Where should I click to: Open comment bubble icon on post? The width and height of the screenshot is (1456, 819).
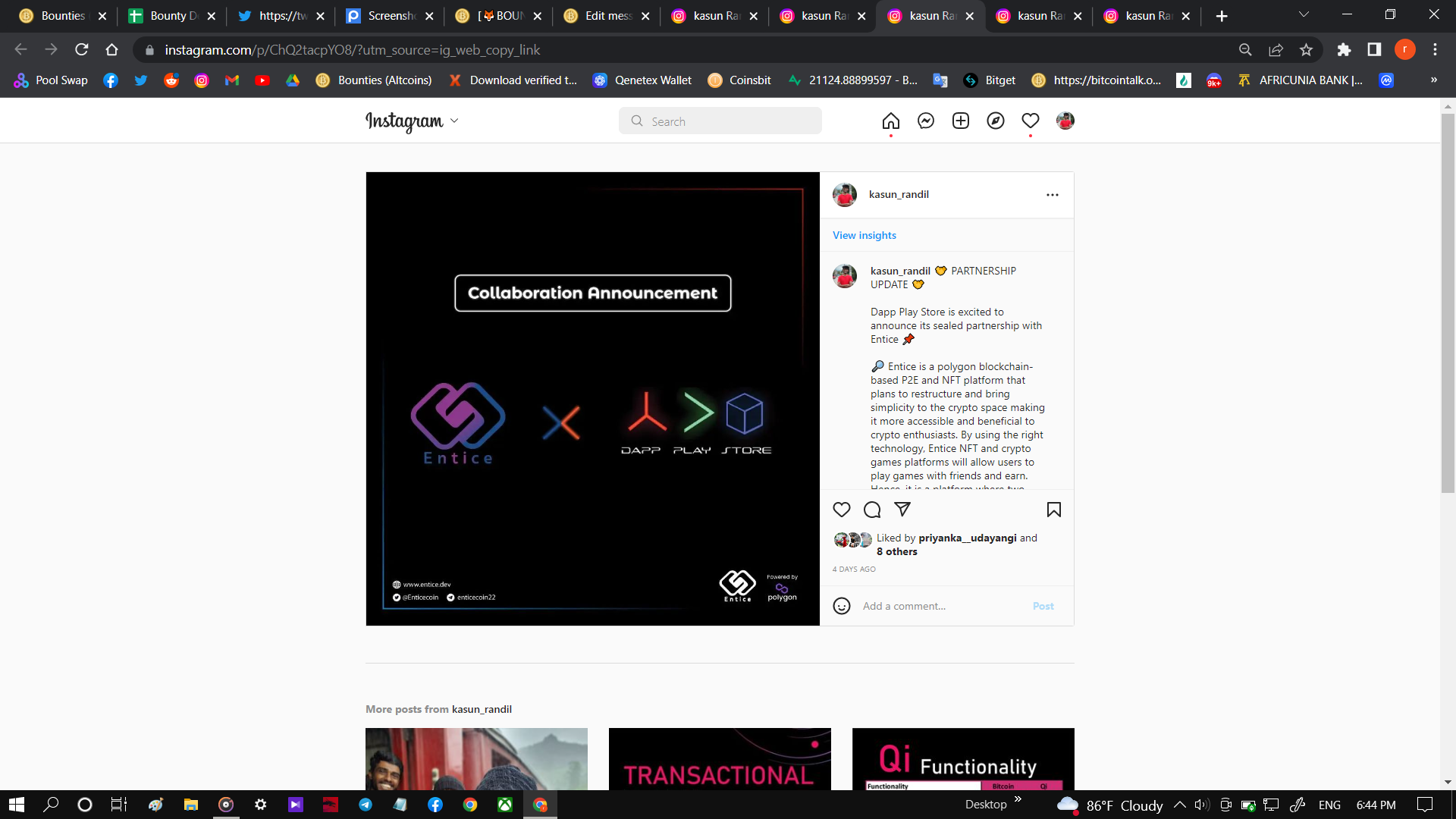pos(872,510)
